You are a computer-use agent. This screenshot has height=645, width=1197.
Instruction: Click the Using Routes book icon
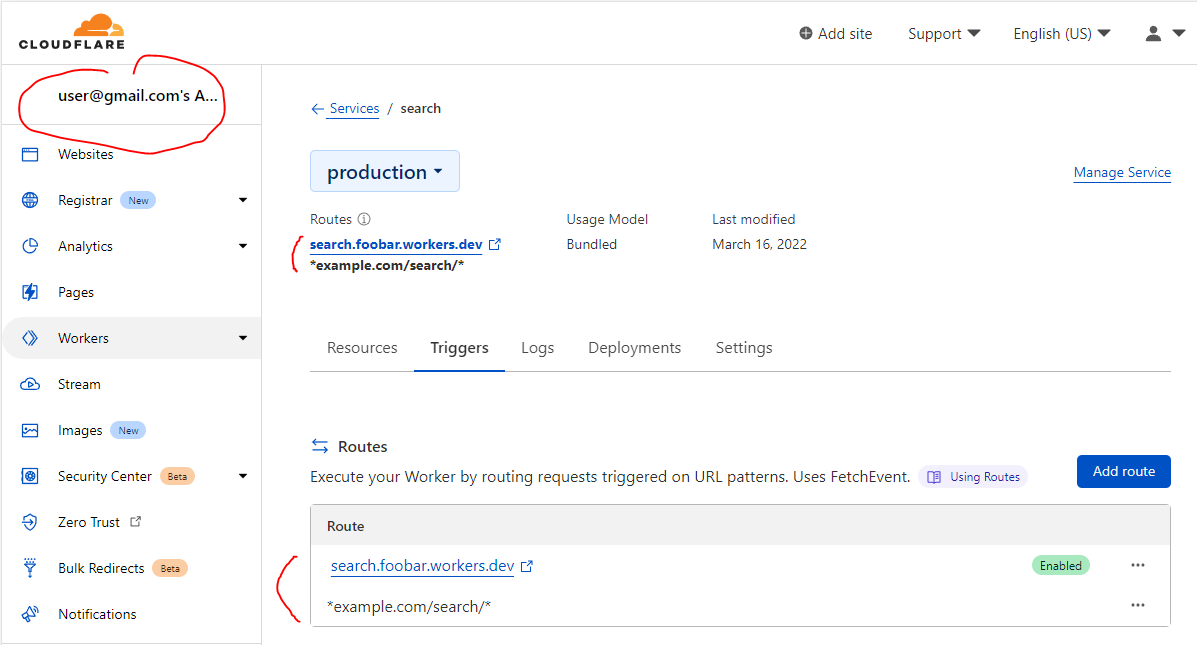point(934,477)
